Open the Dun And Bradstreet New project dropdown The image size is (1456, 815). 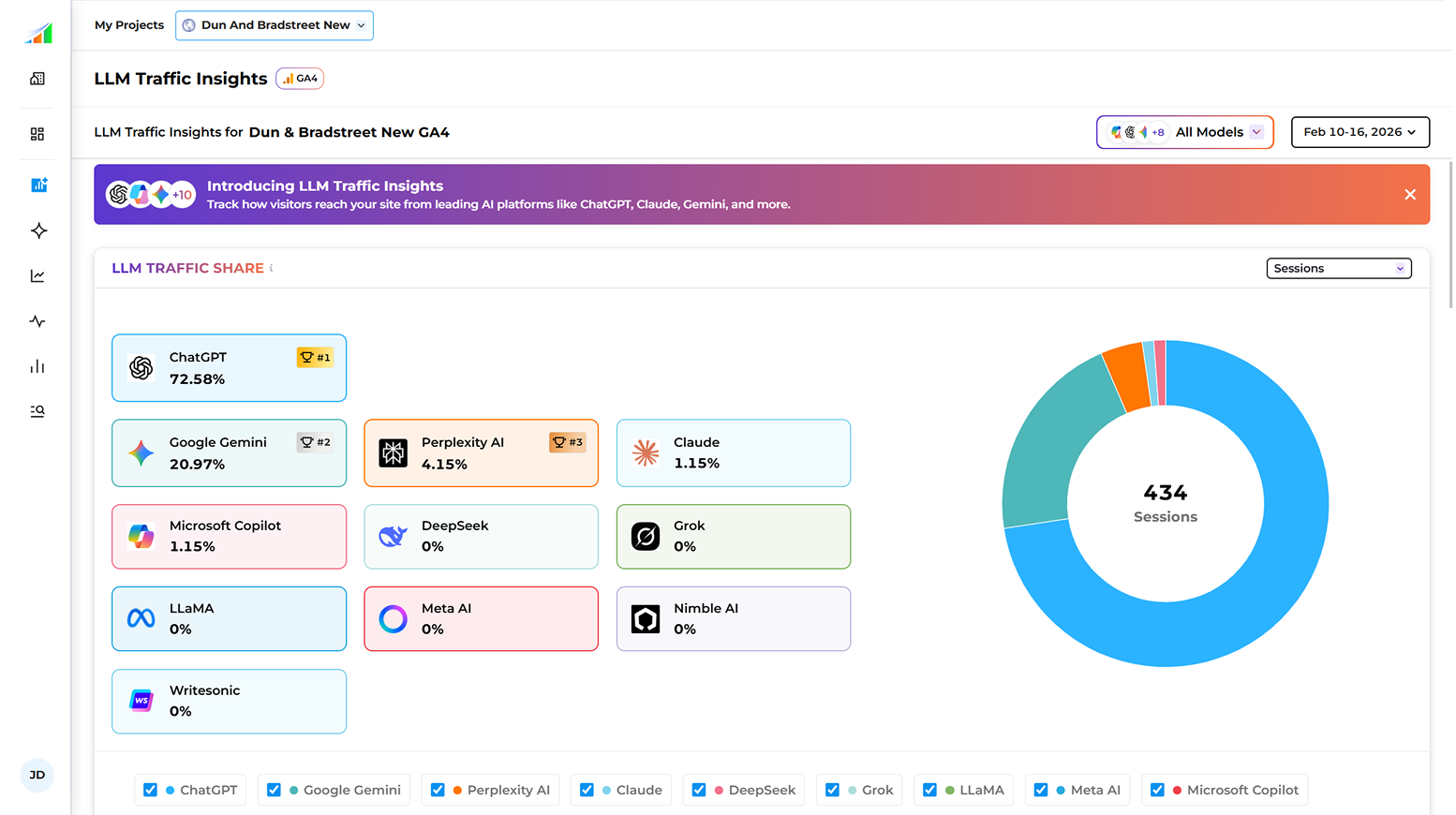click(275, 25)
